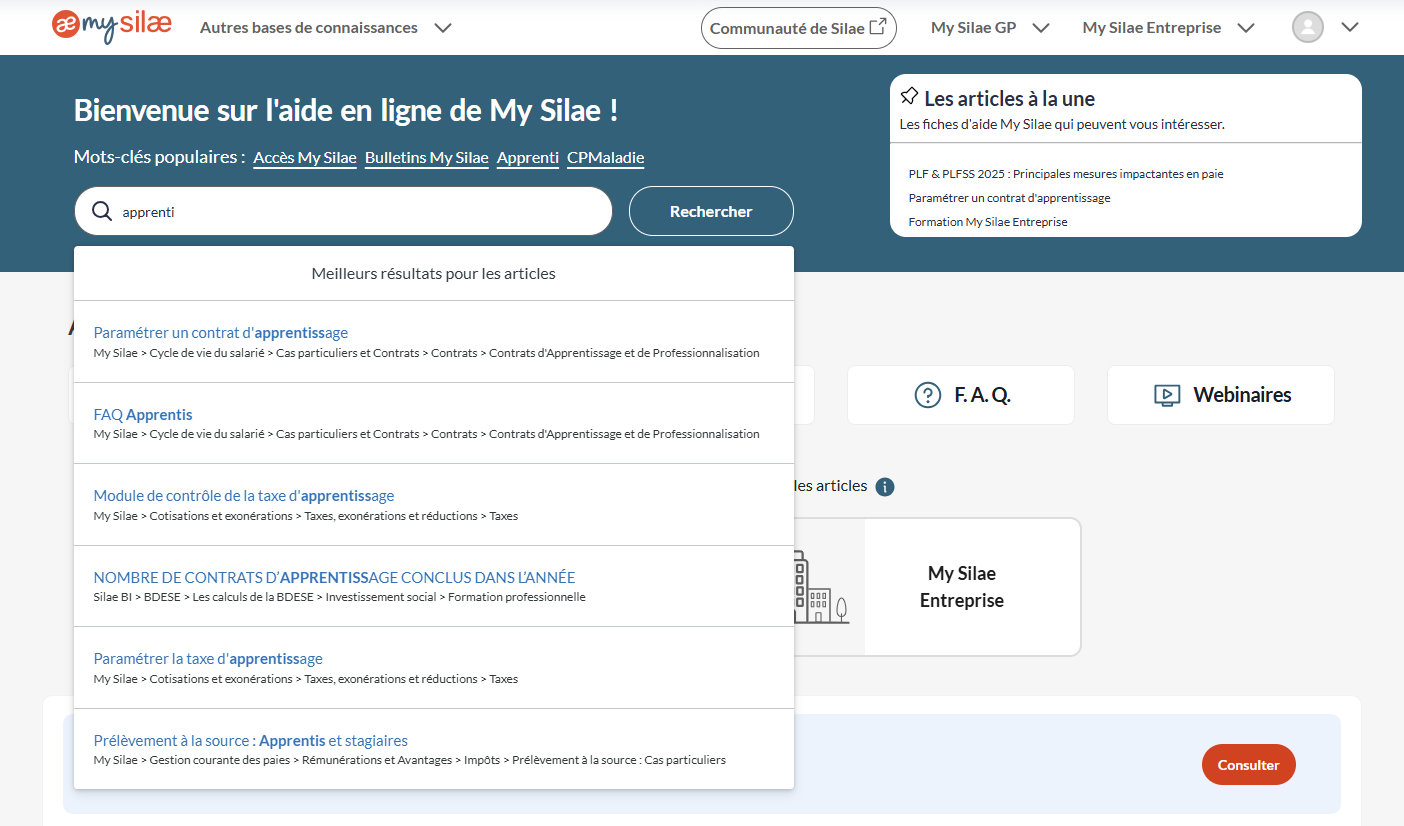The image size is (1404, 826).
Task: Click the My Silae logo
Action: 111,27
